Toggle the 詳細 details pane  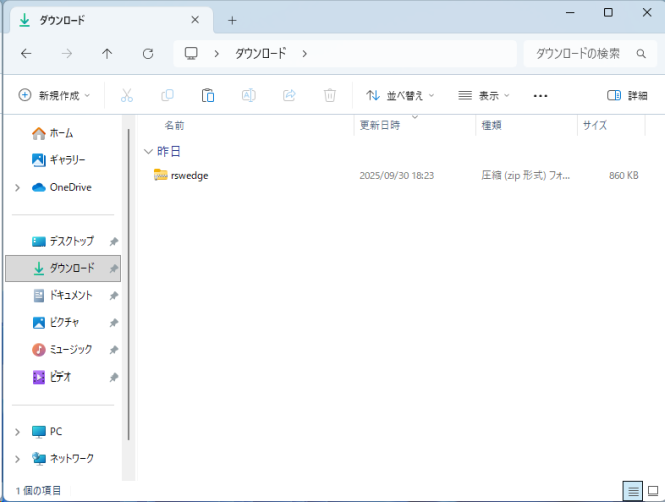(x=627, y=95)
